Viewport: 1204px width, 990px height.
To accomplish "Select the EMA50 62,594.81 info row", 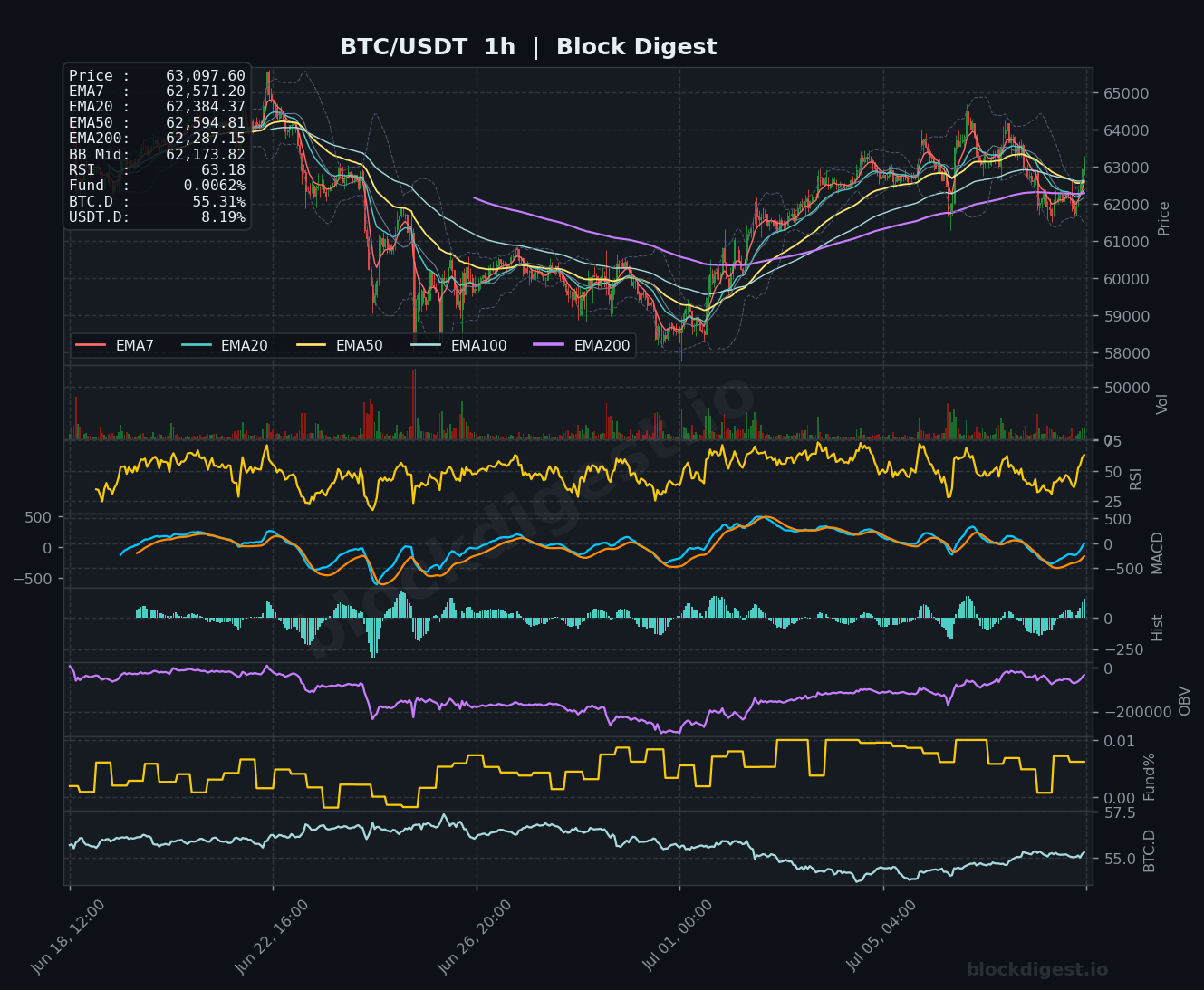I will [x=157, y=123].
